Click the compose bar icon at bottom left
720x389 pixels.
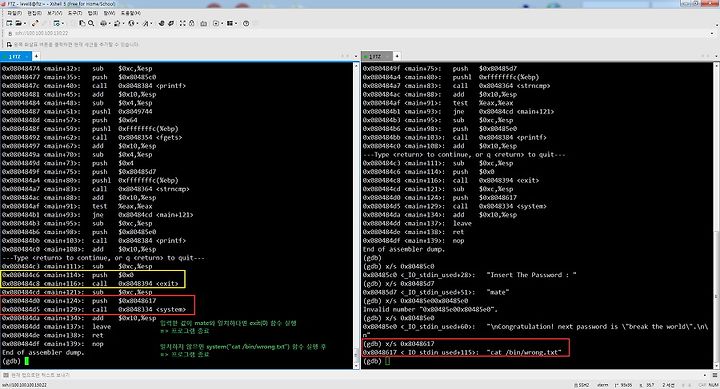click(x=6, y=375)
